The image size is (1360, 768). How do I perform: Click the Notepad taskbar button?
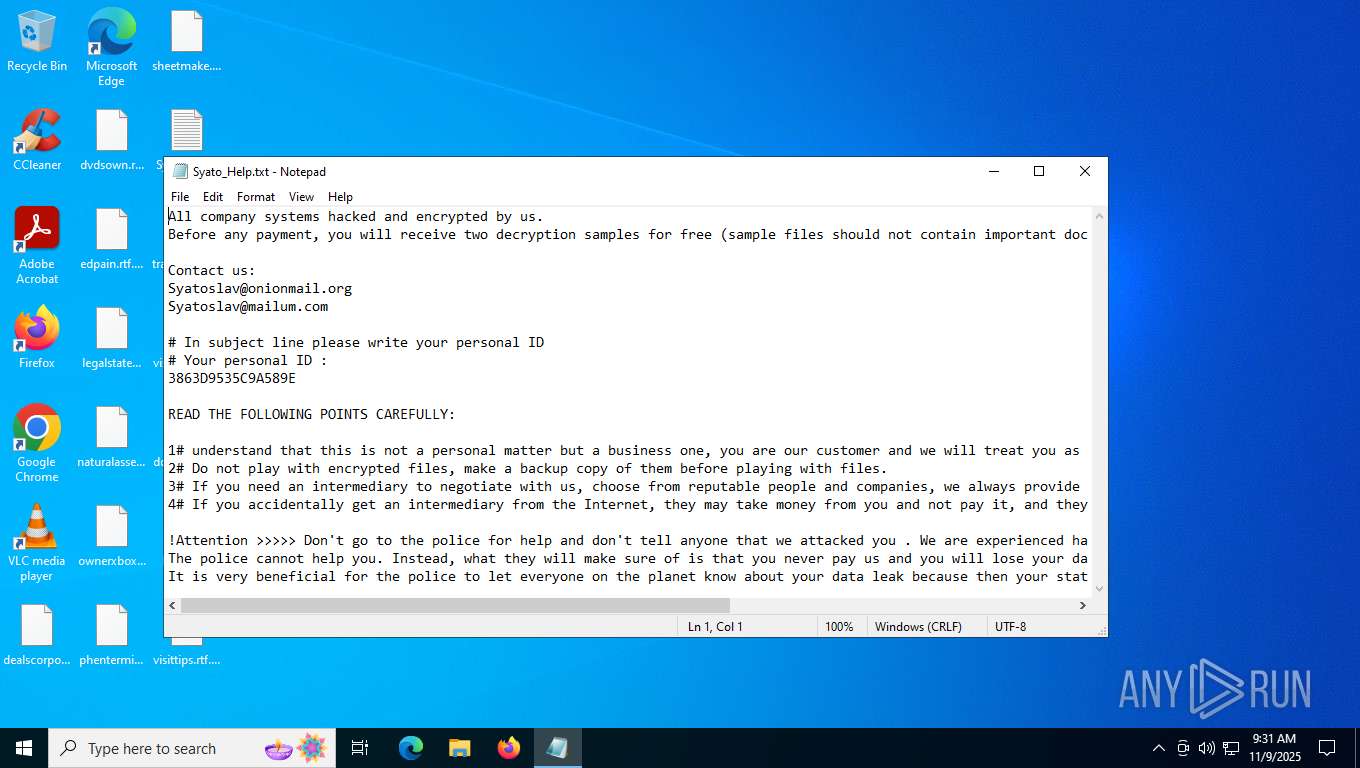tap(557, 748)
